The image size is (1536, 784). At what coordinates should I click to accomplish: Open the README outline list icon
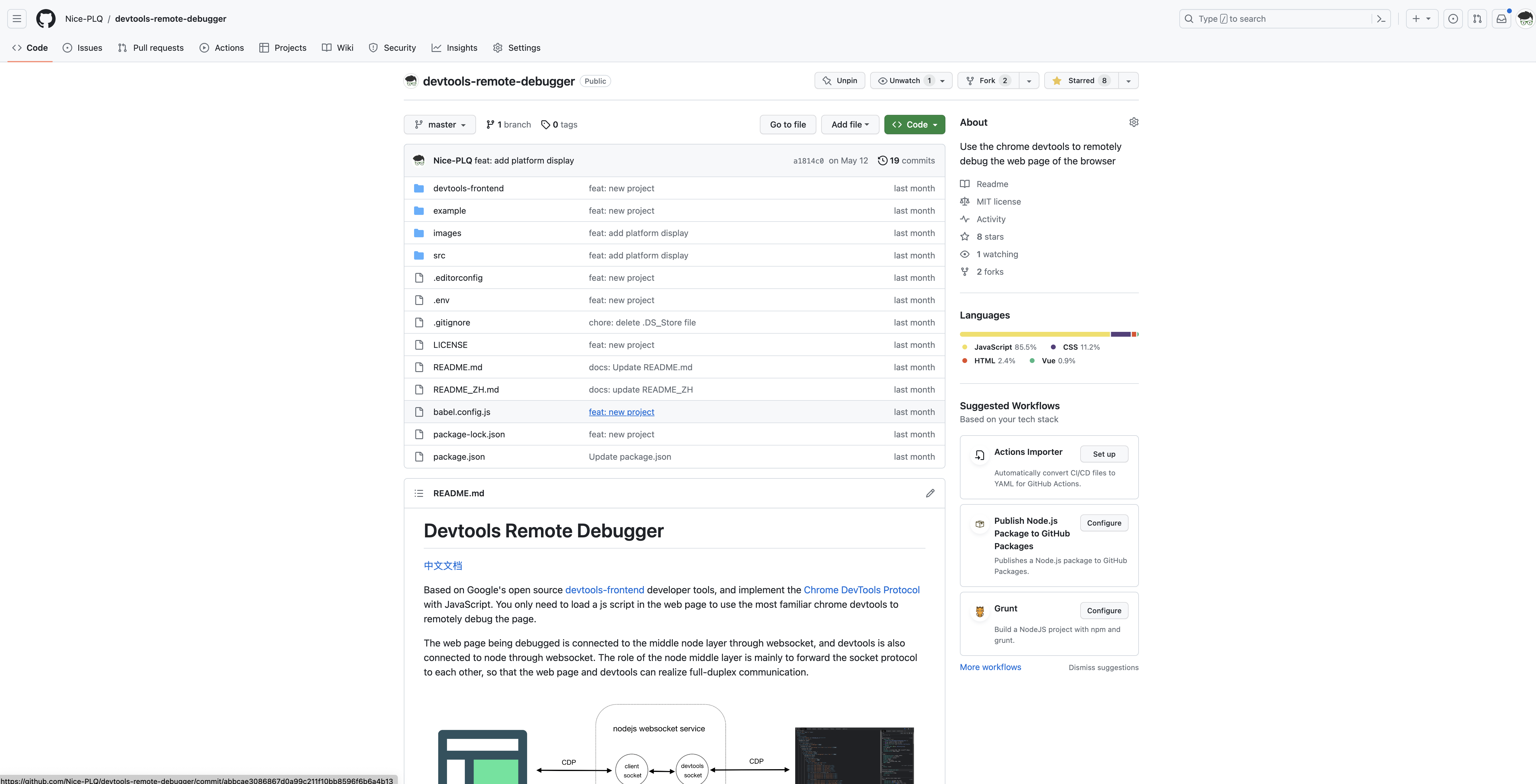pyautogui.click(x=419, y=493)
